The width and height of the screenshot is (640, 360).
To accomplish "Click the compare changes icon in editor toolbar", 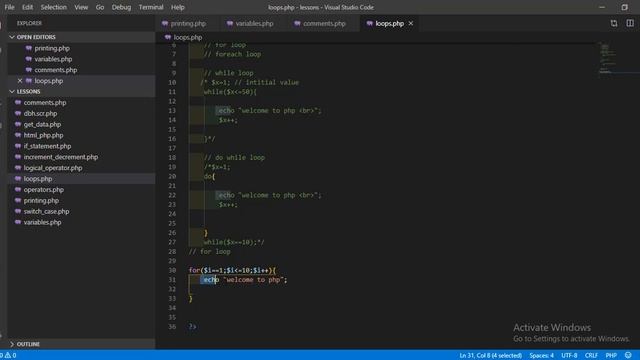I will pyautogui.click(x=614, y=24).
